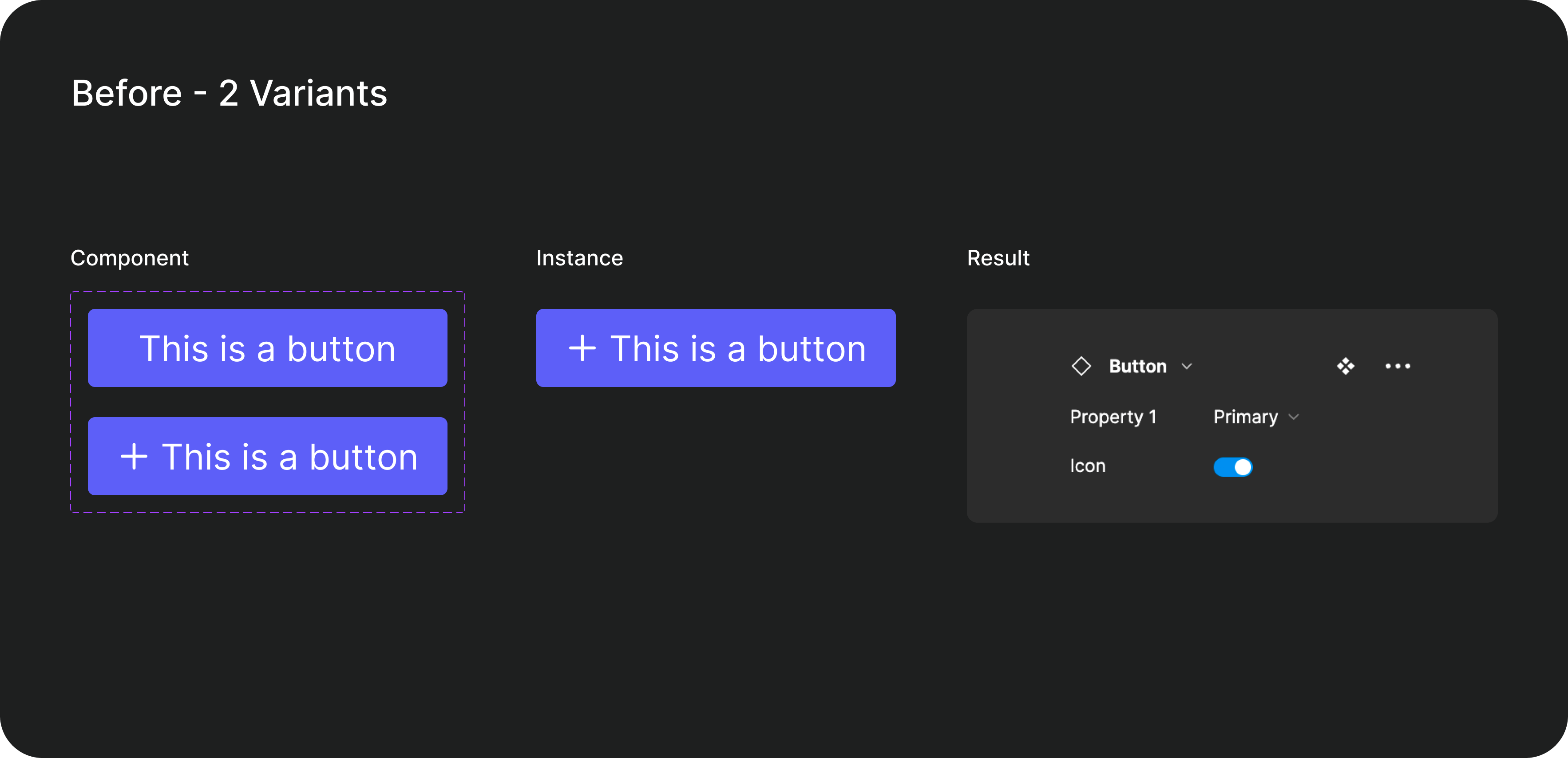Open the Primary variant dropdown
The width and height of the screenshot is (1568, 758).
(x=1245, y=417)
